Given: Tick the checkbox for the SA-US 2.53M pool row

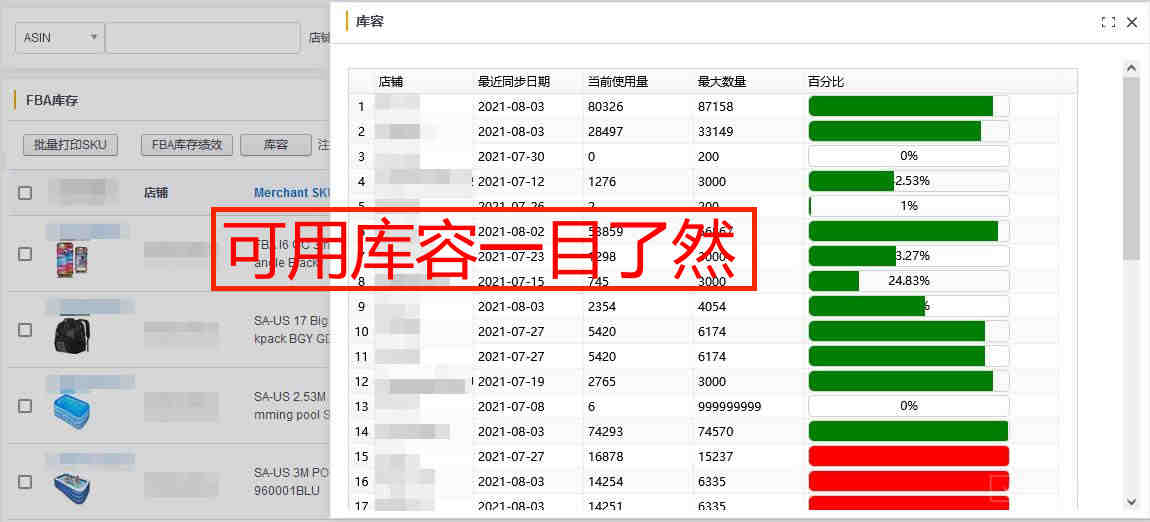Looking at the screenshot, I should (25, 406).
